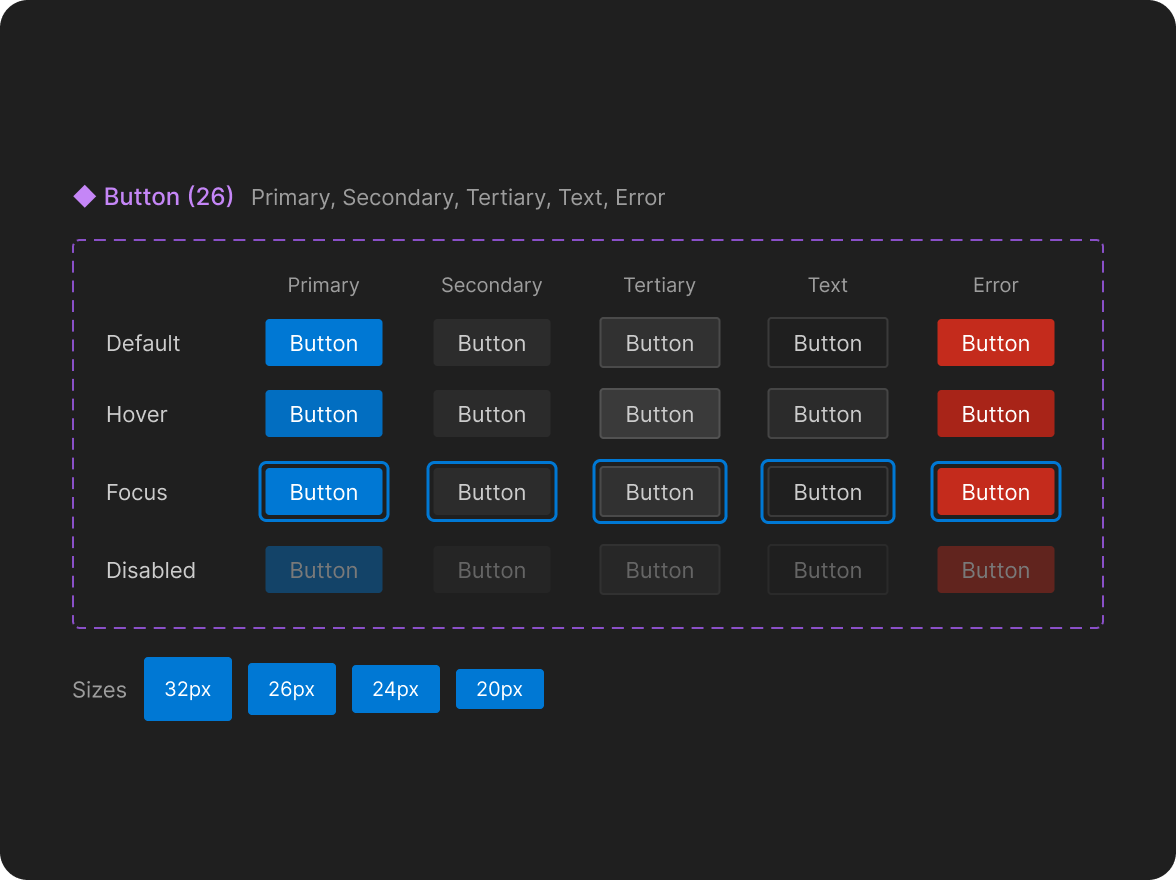Click the 'Default' row label
Screen dimensions: 1176x880
[143, 343]
